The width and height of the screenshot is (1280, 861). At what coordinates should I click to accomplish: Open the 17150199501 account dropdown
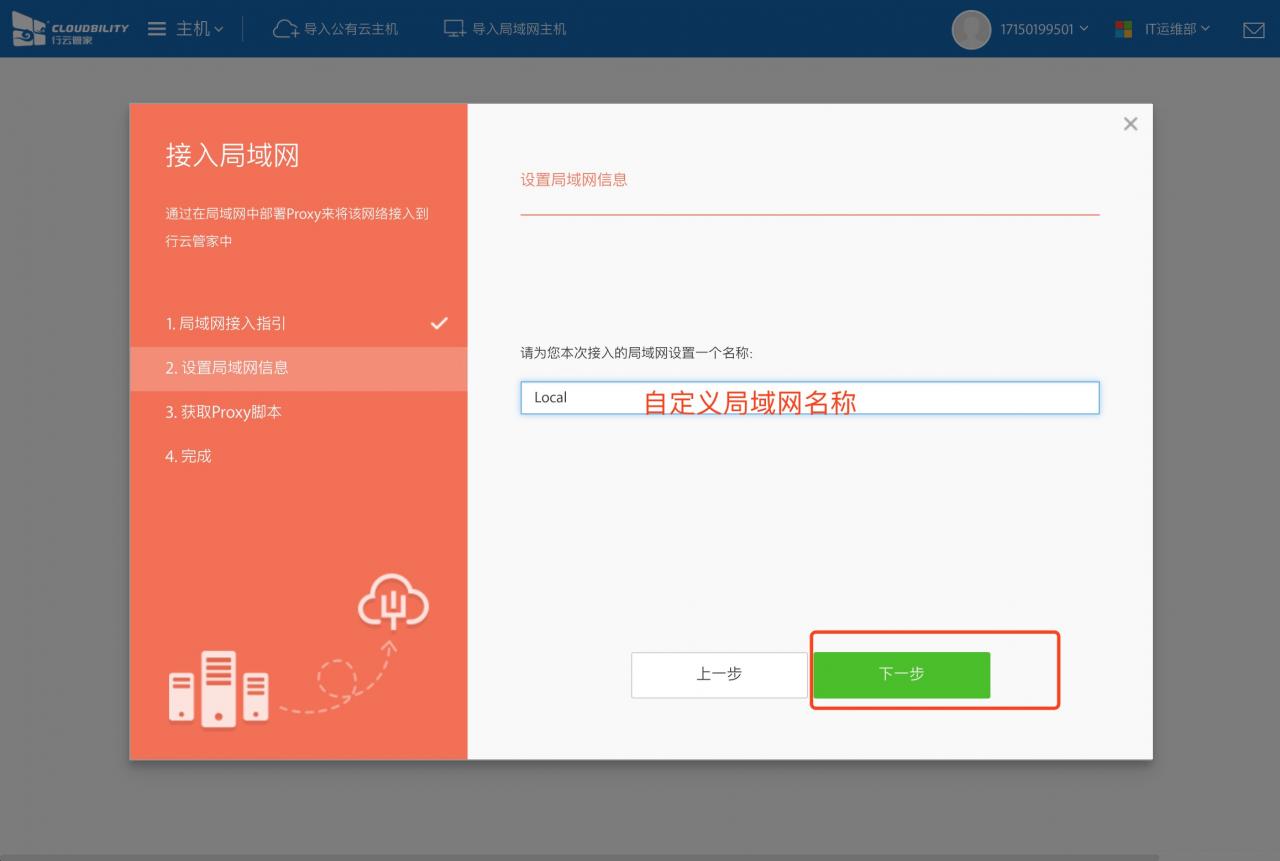1044,29
